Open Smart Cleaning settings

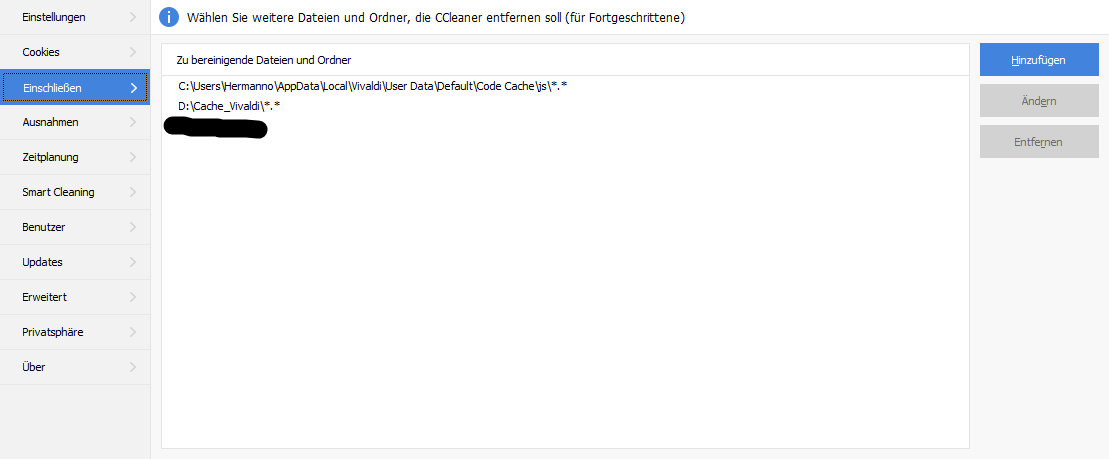tap(75, 192)
